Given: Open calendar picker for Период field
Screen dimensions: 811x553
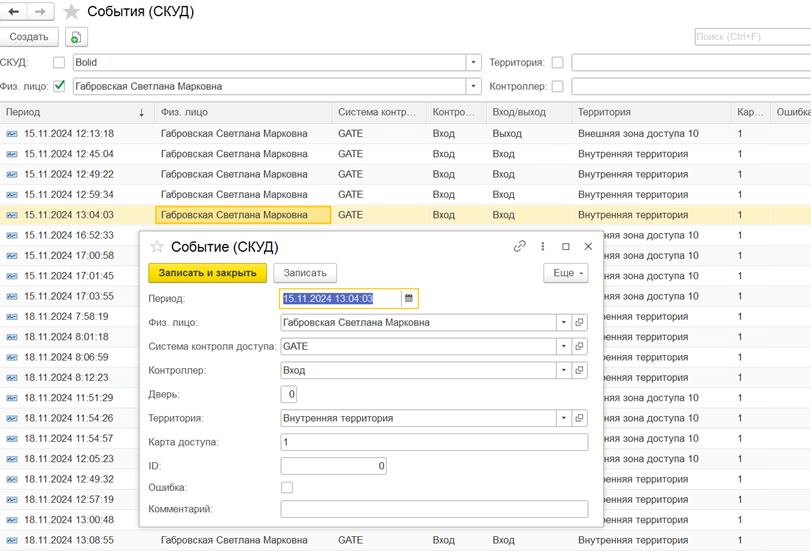Looking at the screenshot, I should point(409,298).
